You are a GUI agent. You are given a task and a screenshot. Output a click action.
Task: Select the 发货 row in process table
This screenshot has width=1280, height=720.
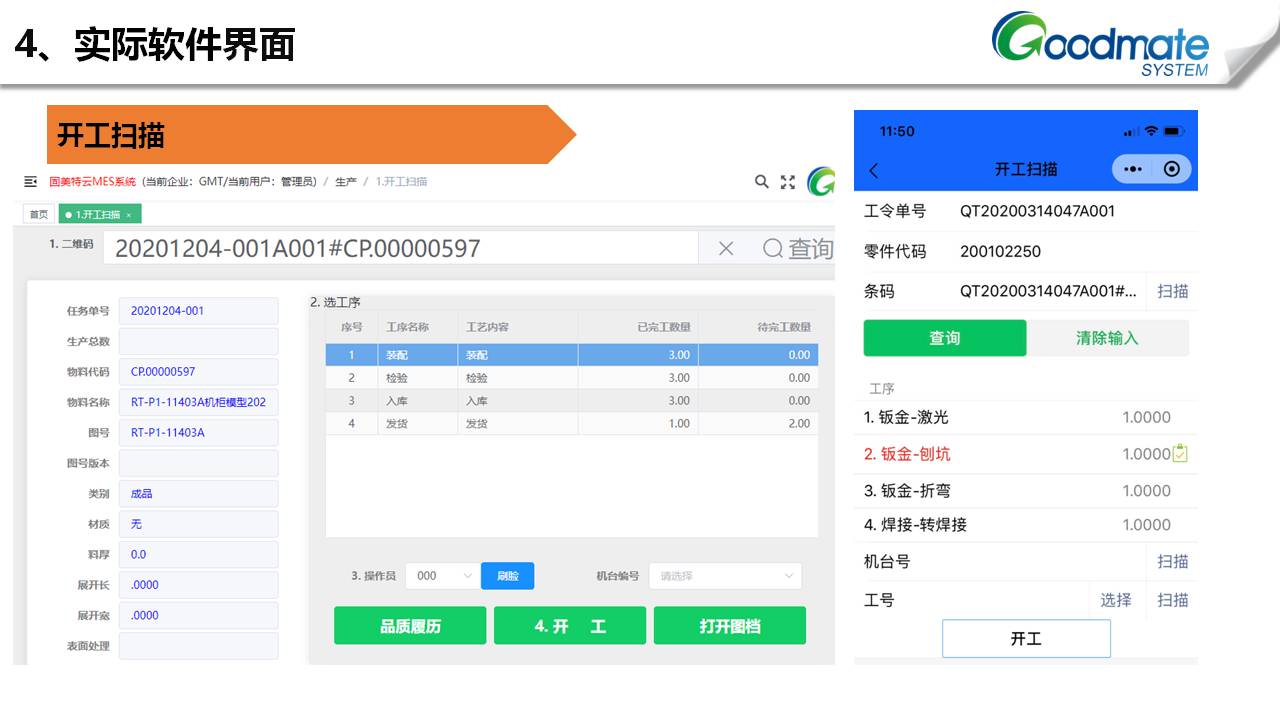point(571,424)
